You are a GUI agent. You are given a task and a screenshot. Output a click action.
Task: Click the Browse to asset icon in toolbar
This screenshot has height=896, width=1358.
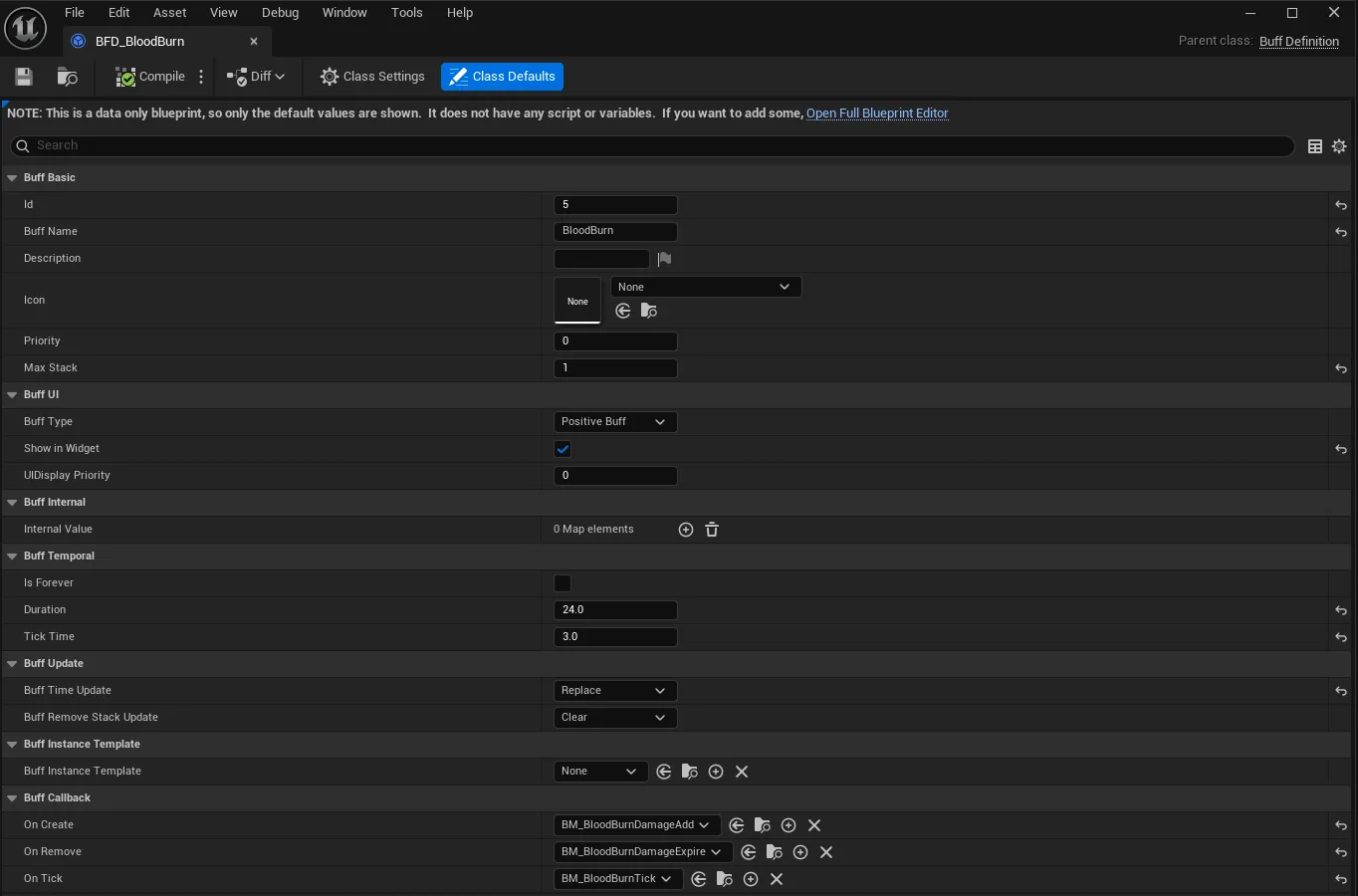(68, 77)
